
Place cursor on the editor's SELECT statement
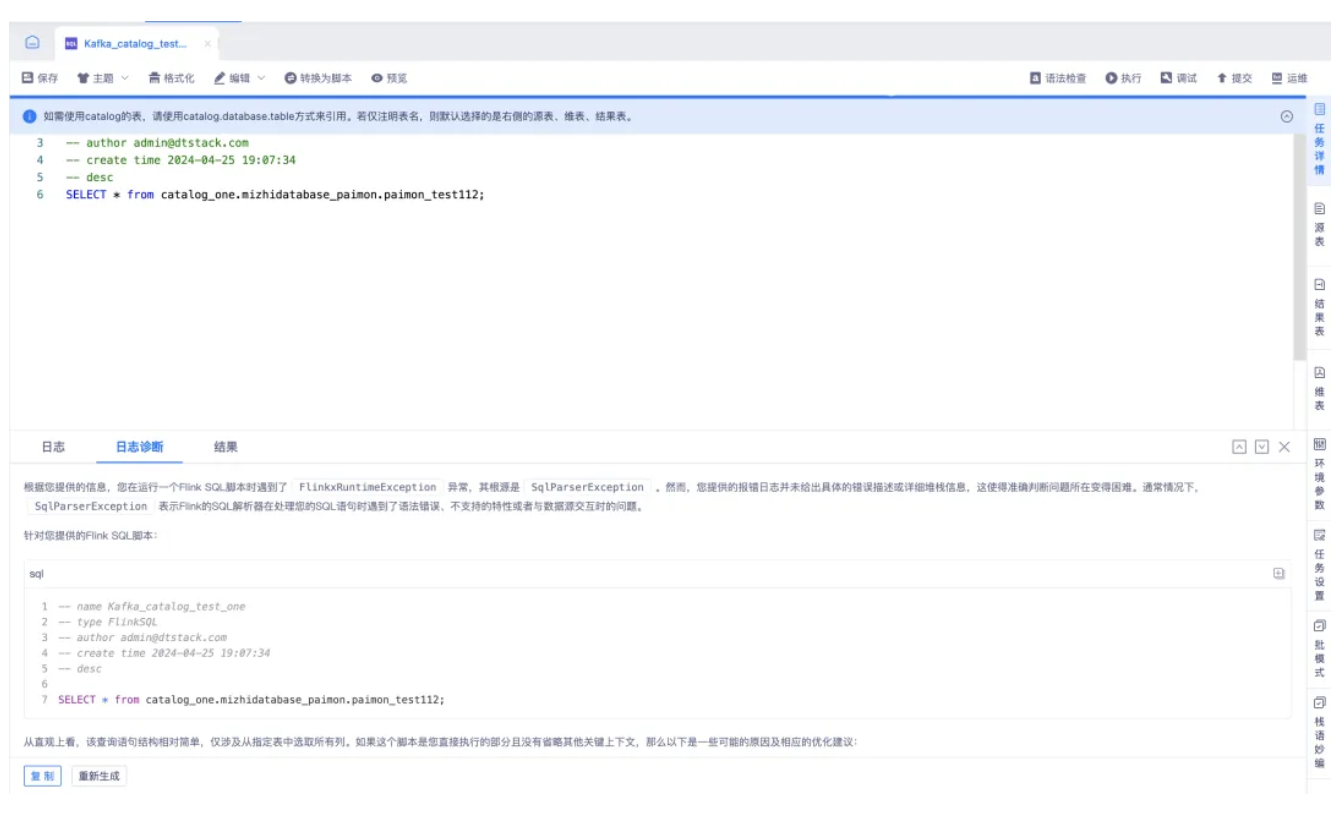click(x=275, y=195)
